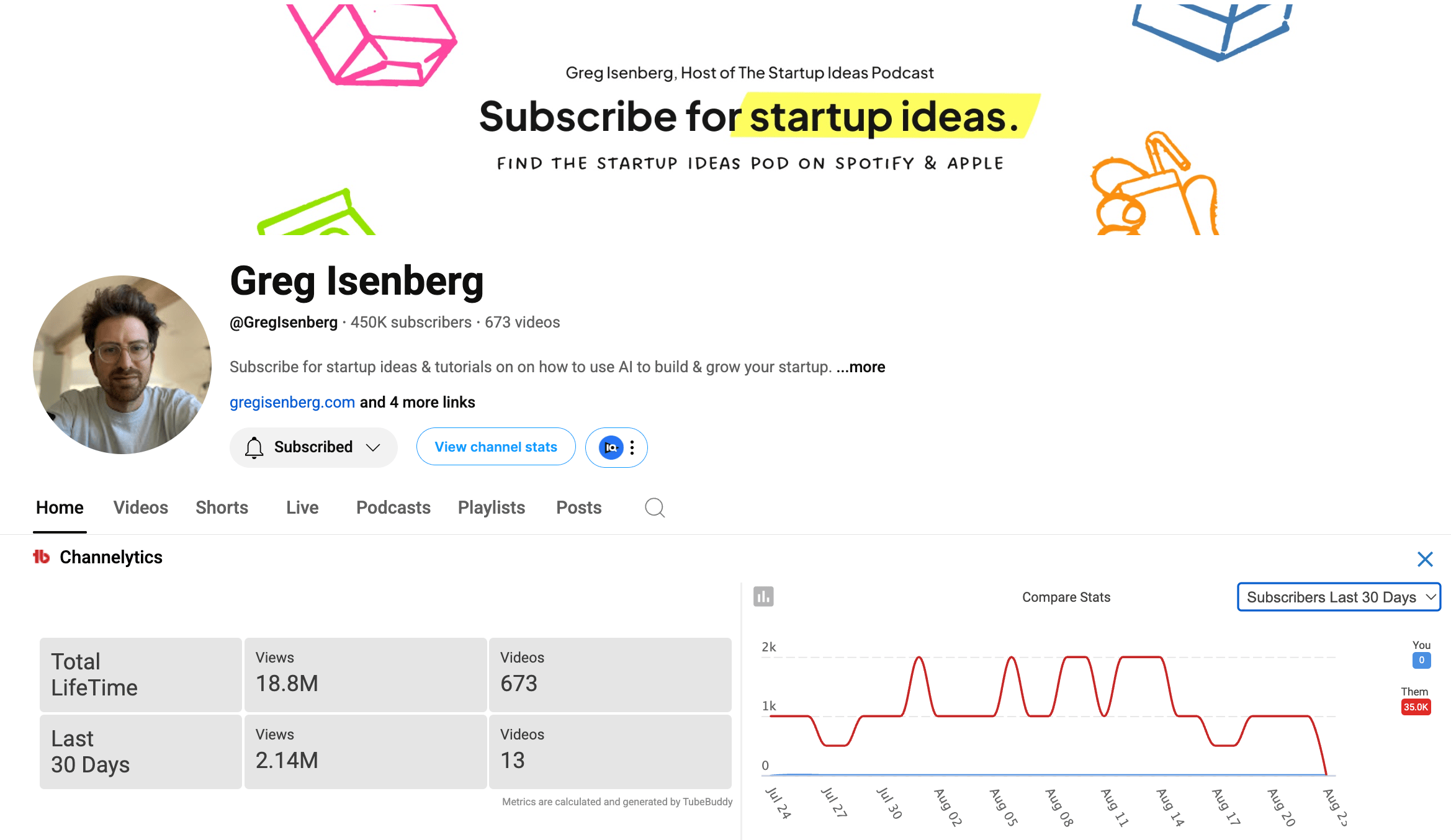Click the notification bell icon on Subscribed
1451x840 pixels.
(254, 447)
